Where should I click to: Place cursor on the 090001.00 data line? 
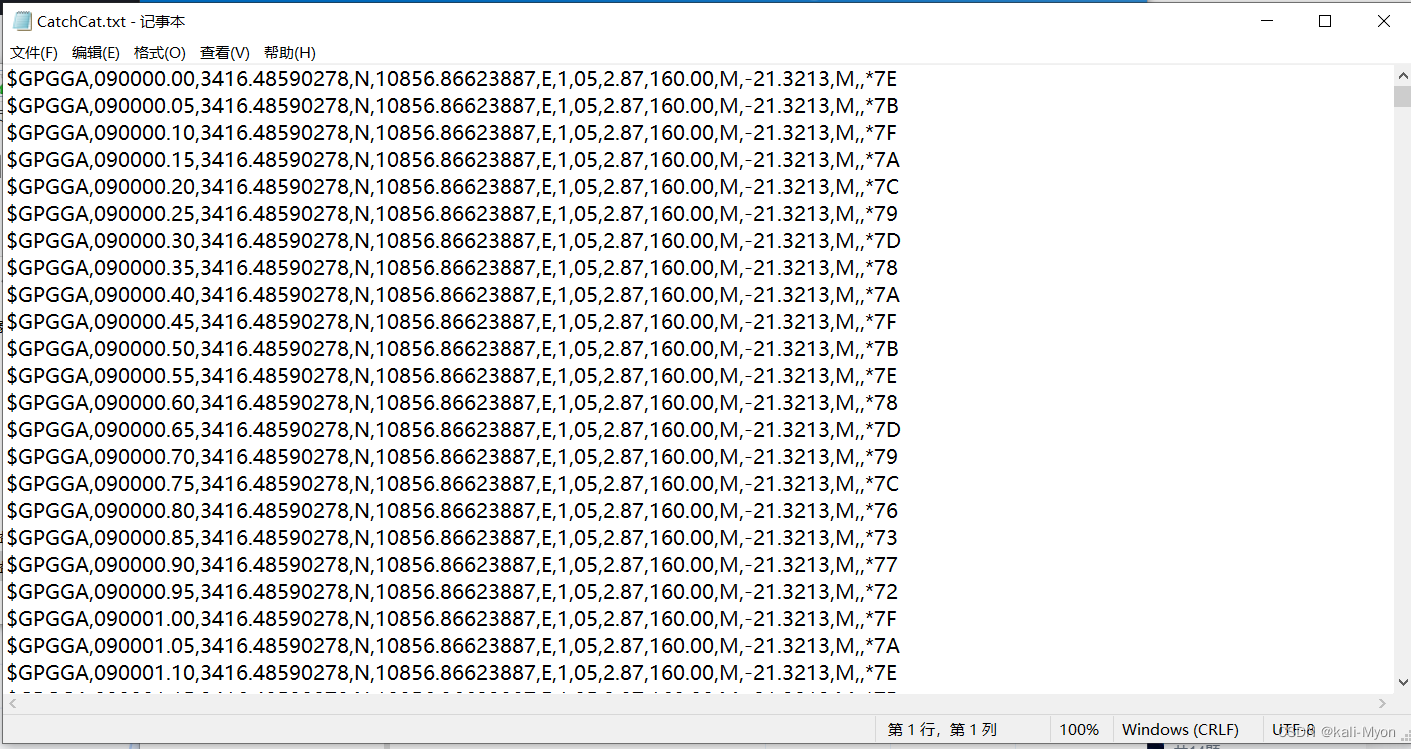[x=450, y=618]
